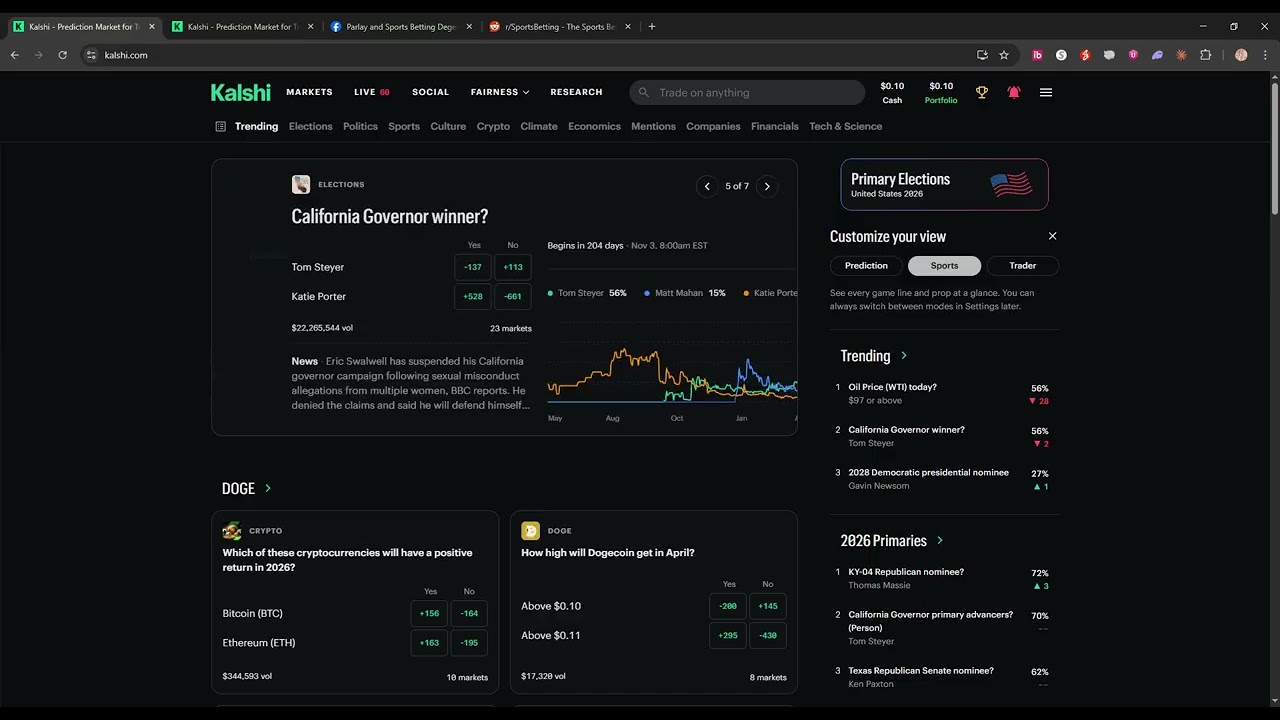Open the Markets menu
1280x720 pixels.
(309, 92)
